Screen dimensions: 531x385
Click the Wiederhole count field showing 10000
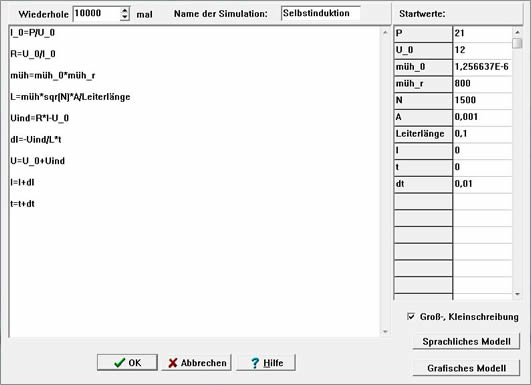click(x=97, y=14)
